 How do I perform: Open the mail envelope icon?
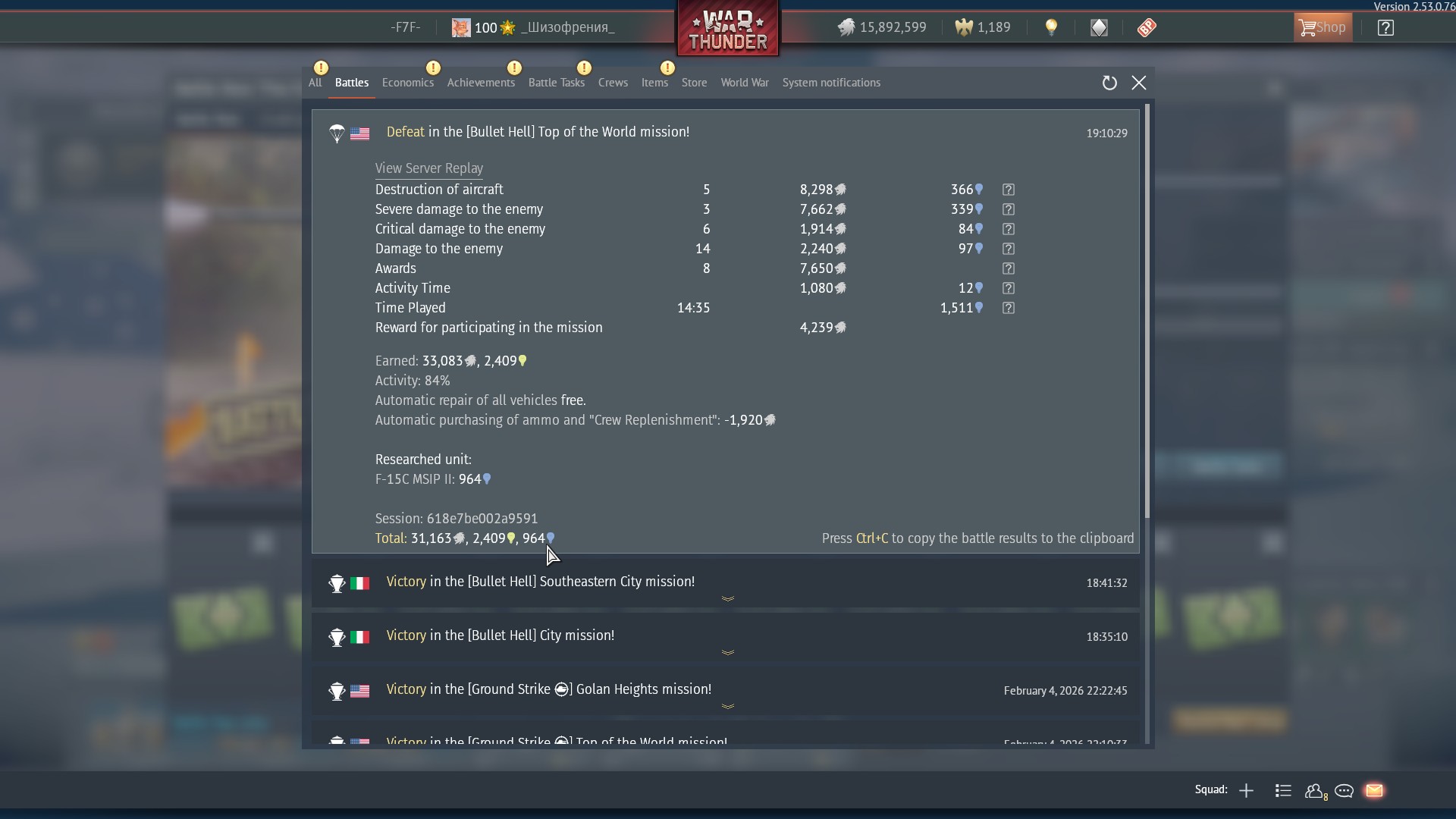coord(1374,791)
